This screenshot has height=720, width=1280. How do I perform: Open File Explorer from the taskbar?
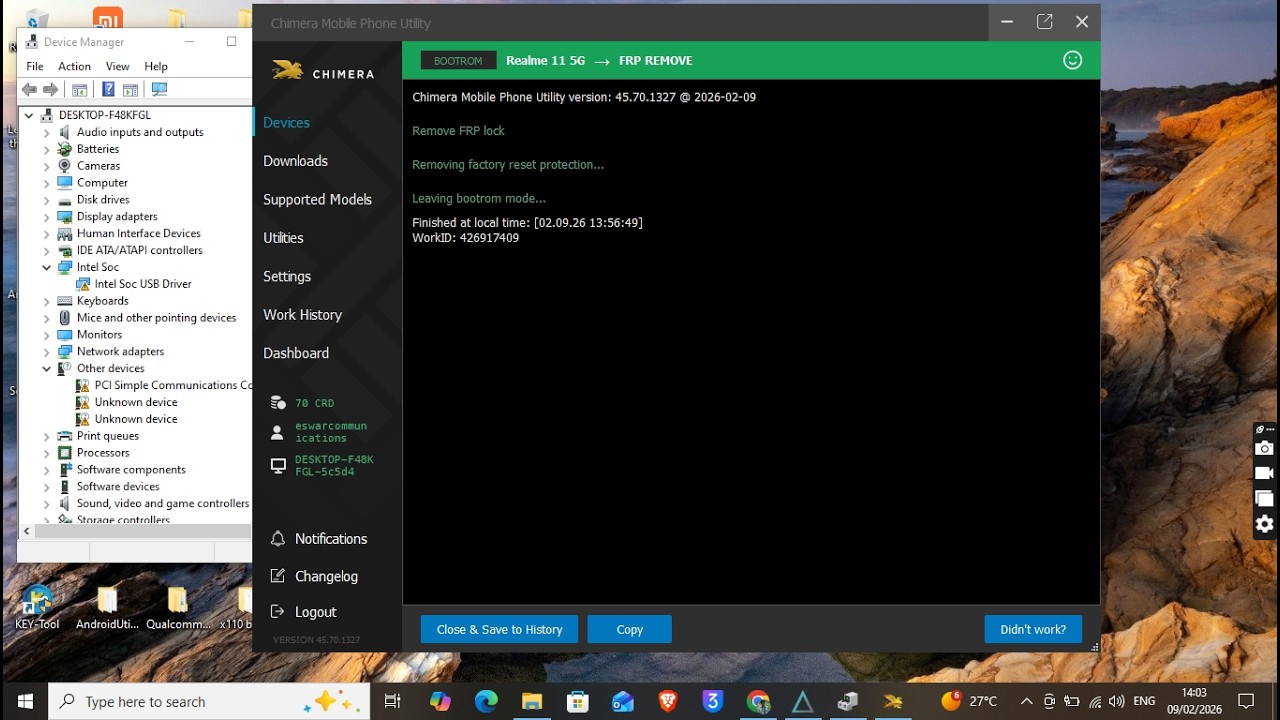click(531, 701)
